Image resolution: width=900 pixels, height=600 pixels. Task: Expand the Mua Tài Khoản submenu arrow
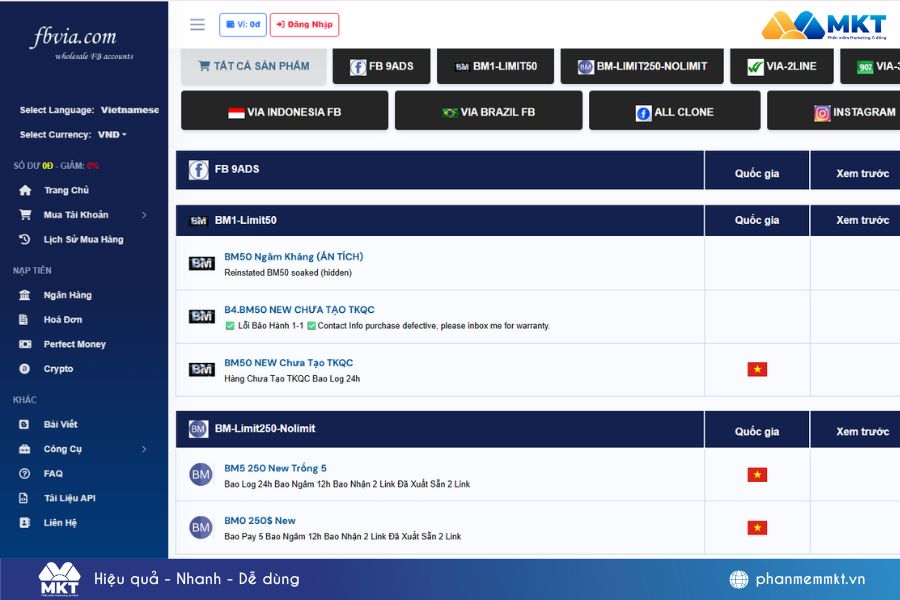pos(144,215)
